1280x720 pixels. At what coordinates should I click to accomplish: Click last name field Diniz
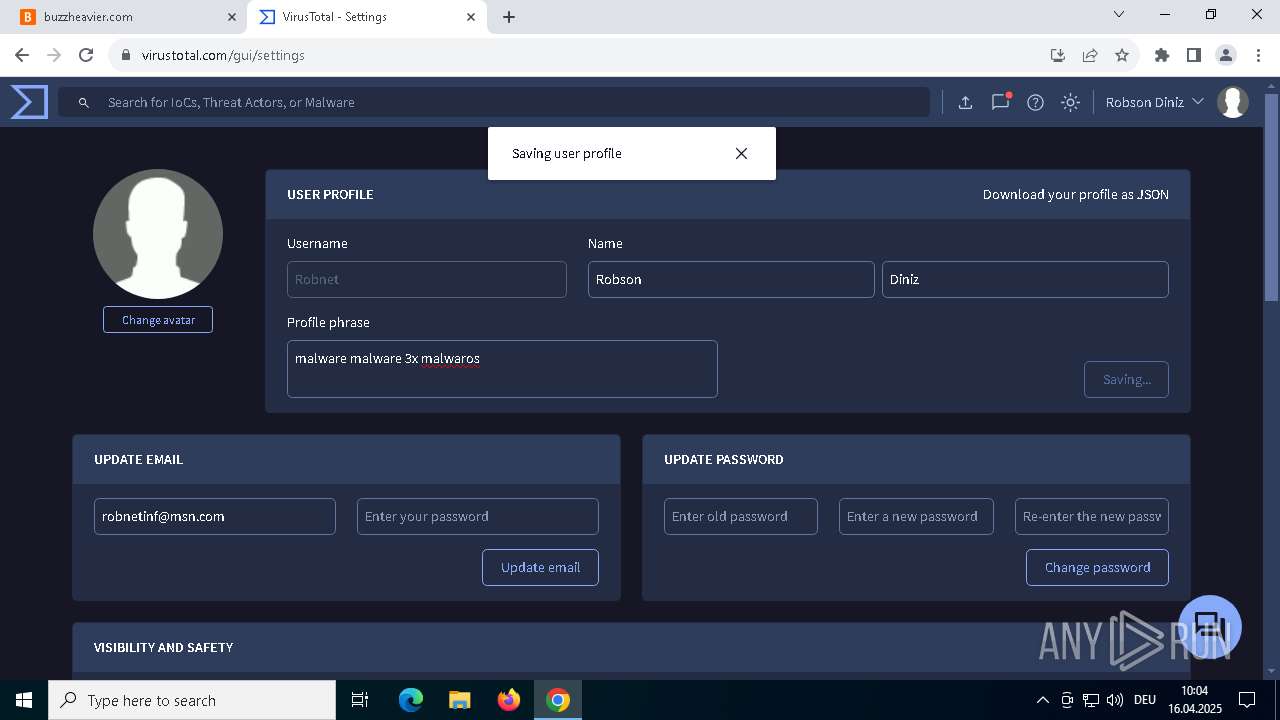coord(1025,279)
